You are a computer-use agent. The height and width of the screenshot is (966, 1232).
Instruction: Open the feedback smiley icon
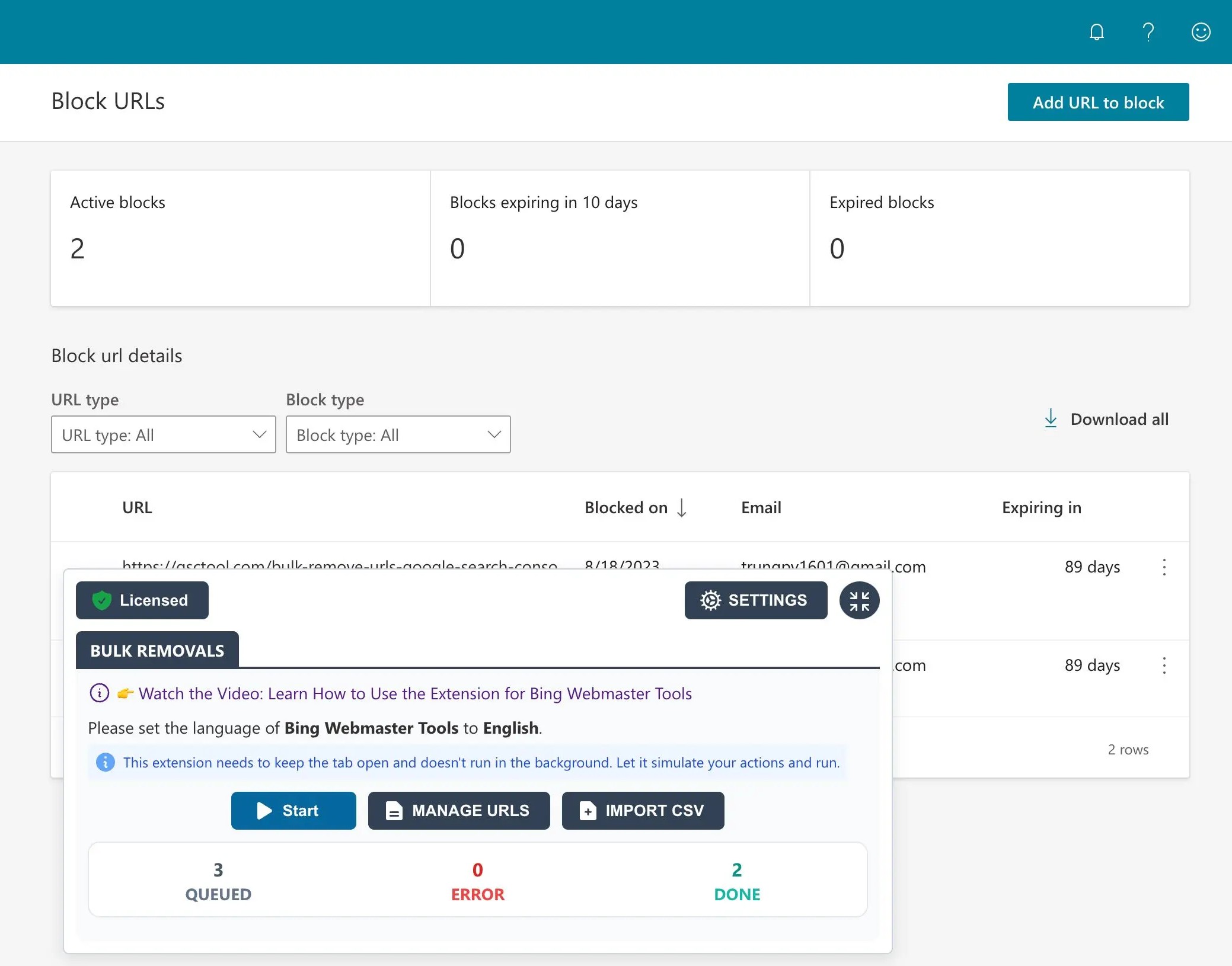(x=1201, y=32)
